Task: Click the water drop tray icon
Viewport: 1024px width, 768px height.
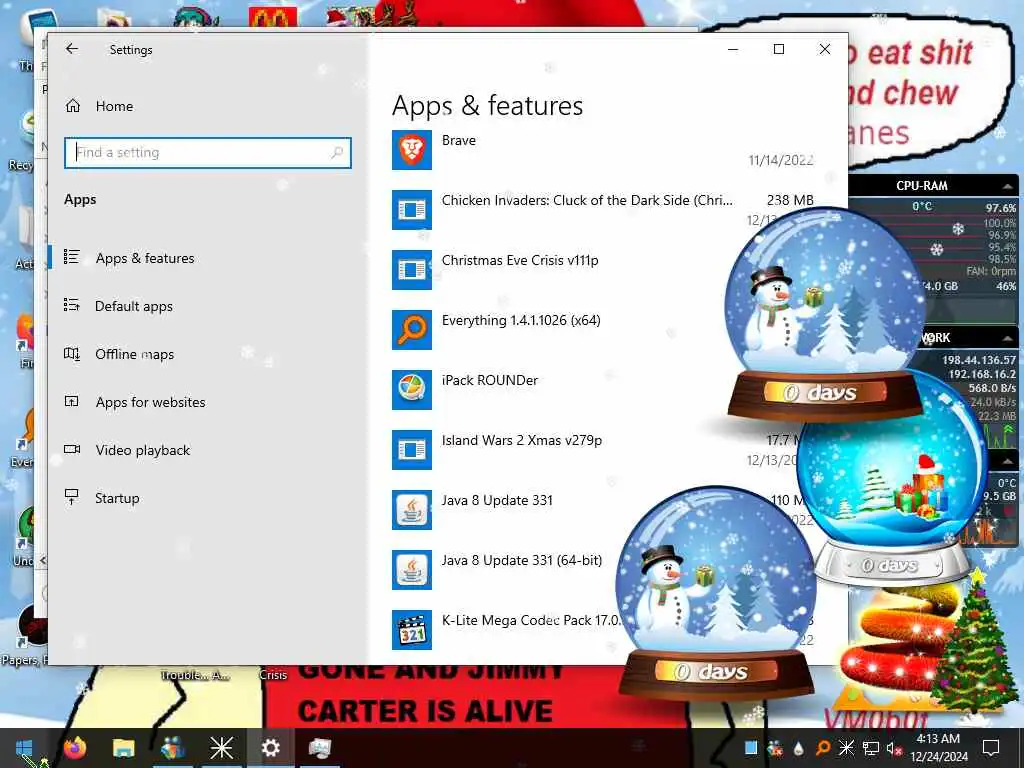Action: pyautogui.click(x=798, y=748)
